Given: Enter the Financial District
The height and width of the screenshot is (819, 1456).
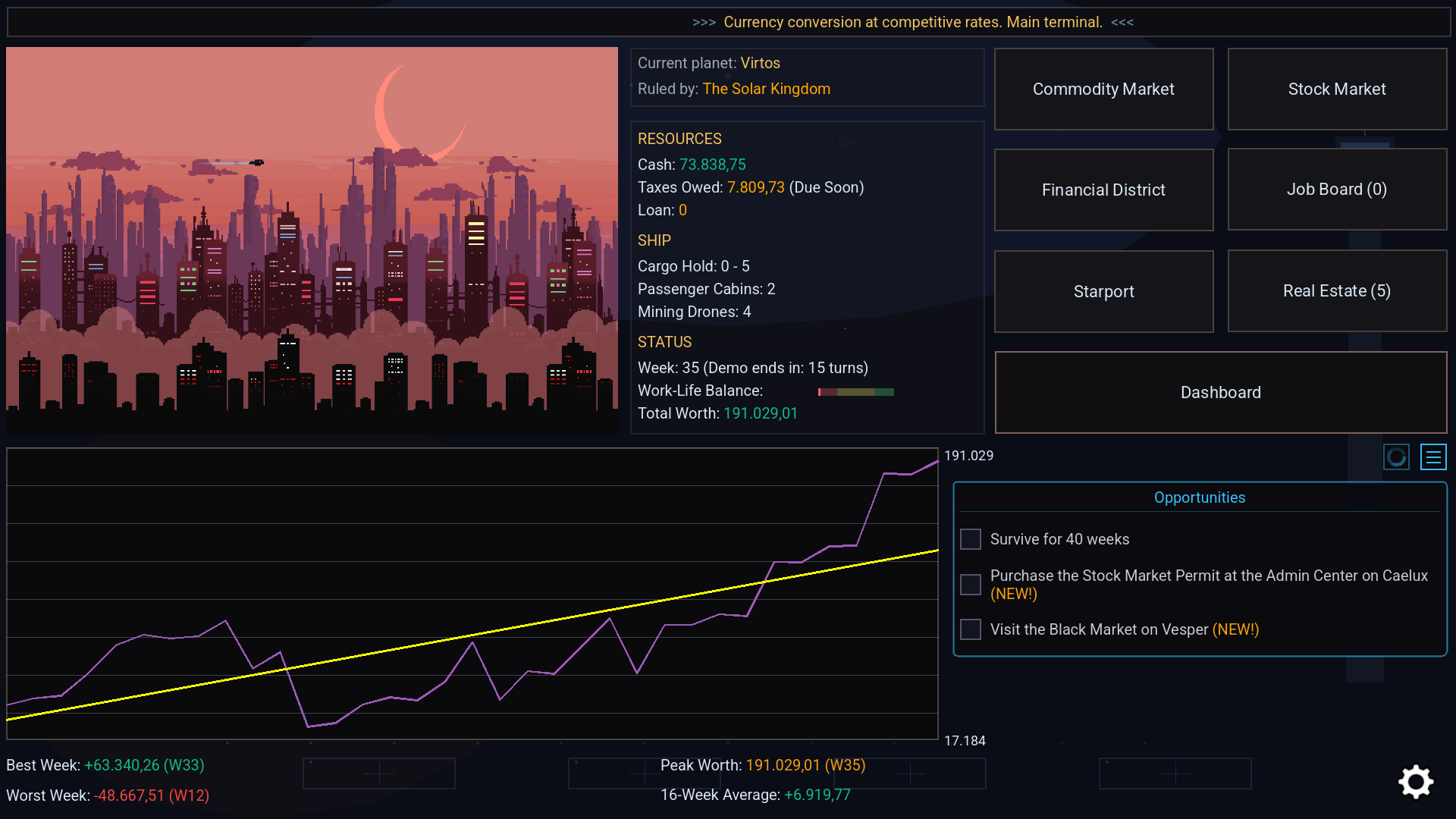Looking at the screenshot, I should 1103,190.
